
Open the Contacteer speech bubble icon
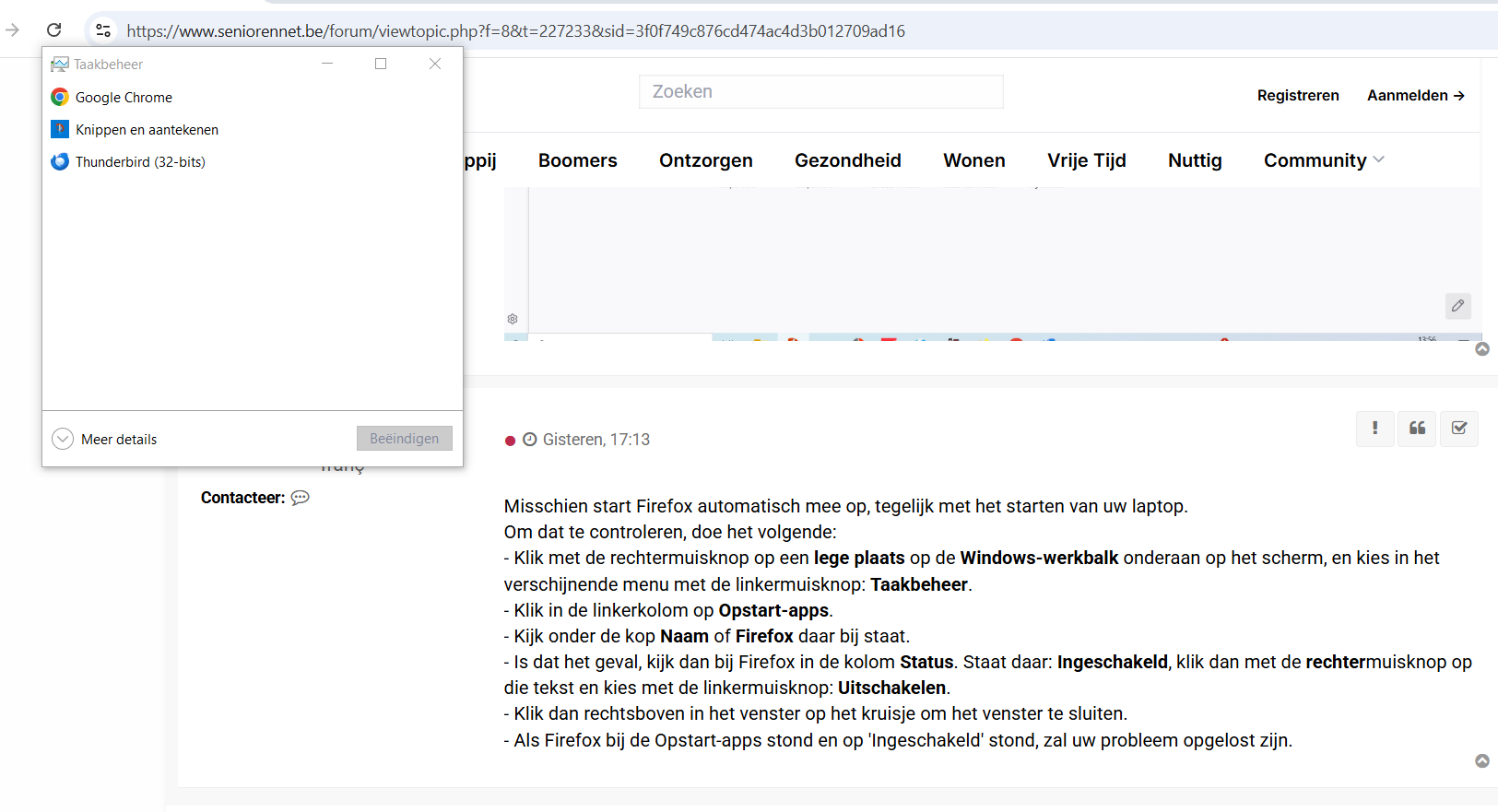click(x=301, y=498)
